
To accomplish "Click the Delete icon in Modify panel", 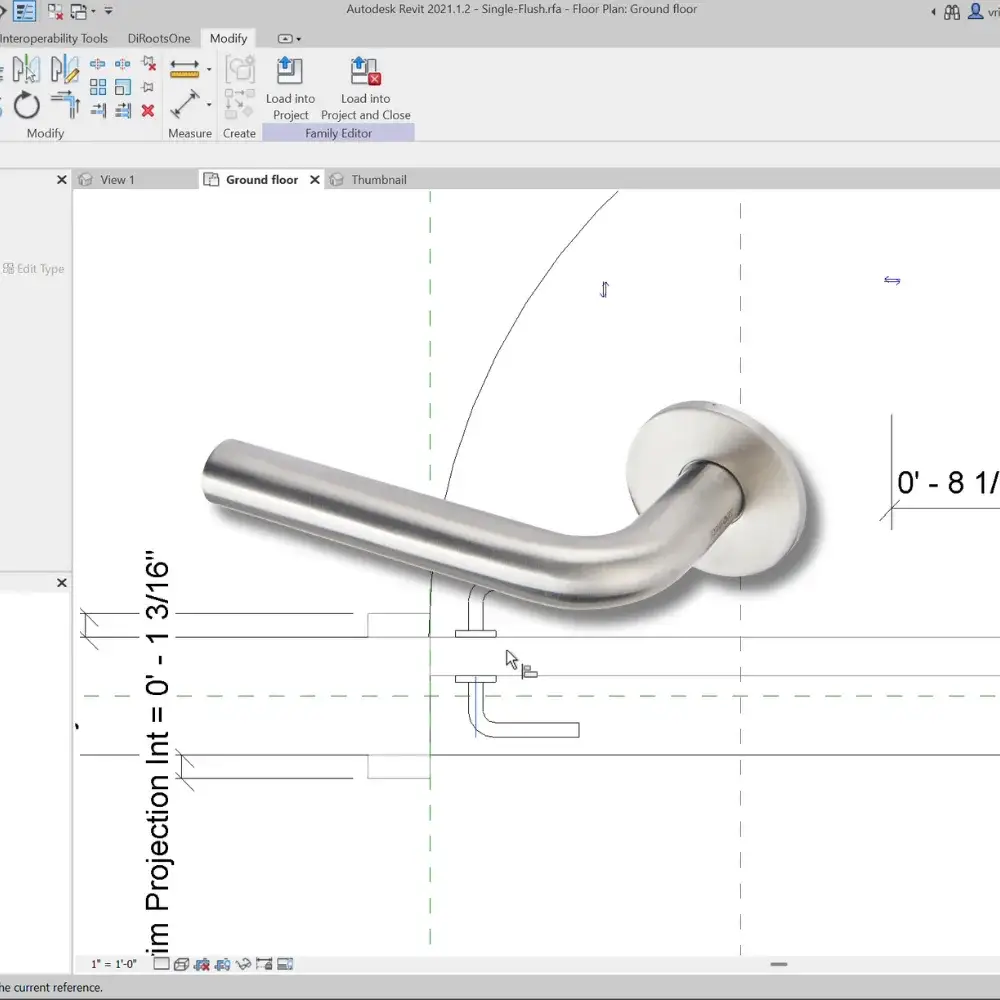I will tap(147, 110).
